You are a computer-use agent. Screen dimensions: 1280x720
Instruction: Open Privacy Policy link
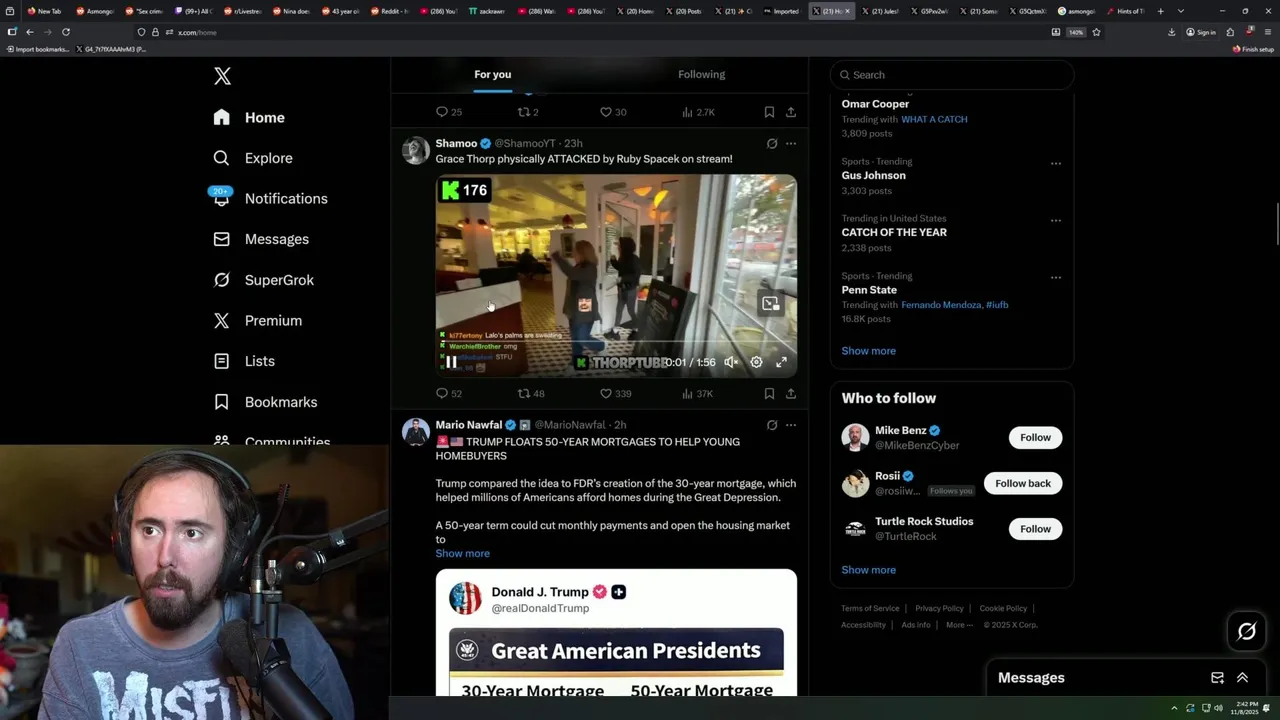(x=939, y=608)
